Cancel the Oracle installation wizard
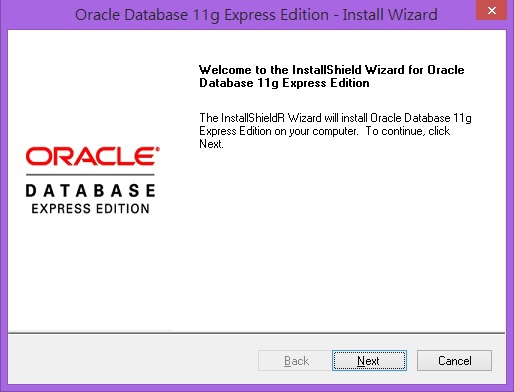The width and height of the screenshot is (514, 392). 454,360
